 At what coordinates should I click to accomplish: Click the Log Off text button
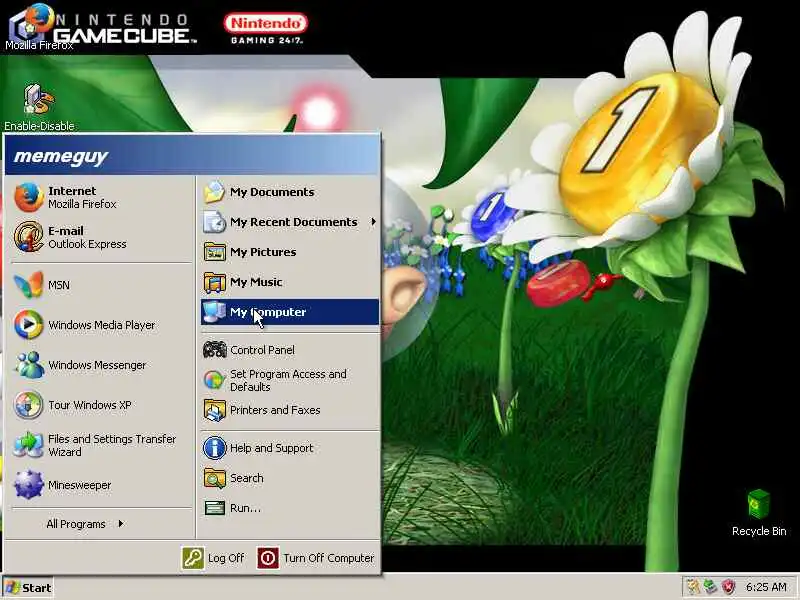226,558
